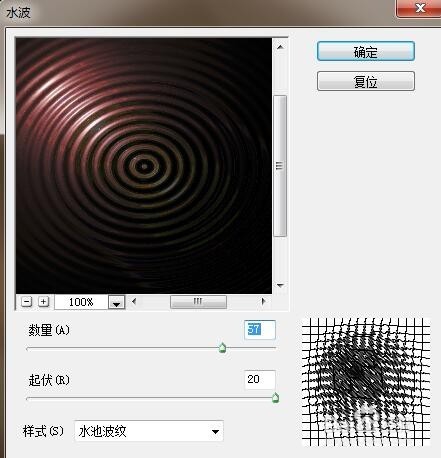Click the 起伏(R) ridges value field
Viewport: 441px width, 458px height.
(x=260, y=379)
